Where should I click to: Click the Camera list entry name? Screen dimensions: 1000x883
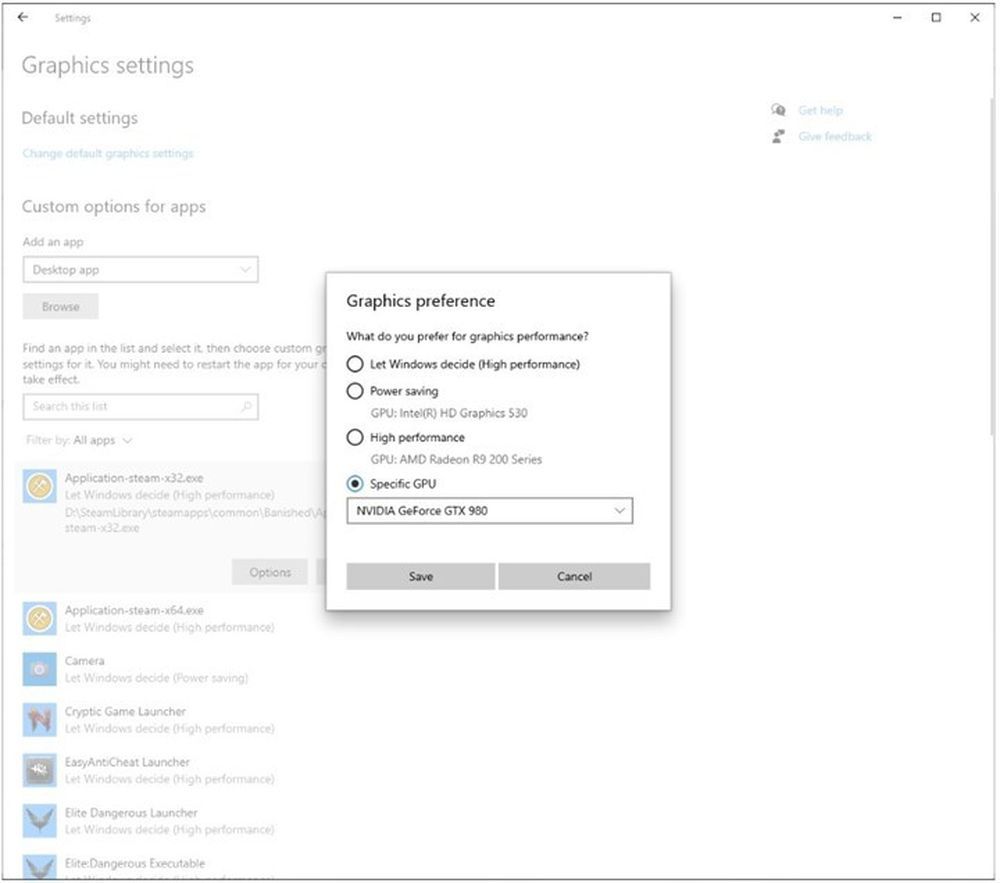84,661
